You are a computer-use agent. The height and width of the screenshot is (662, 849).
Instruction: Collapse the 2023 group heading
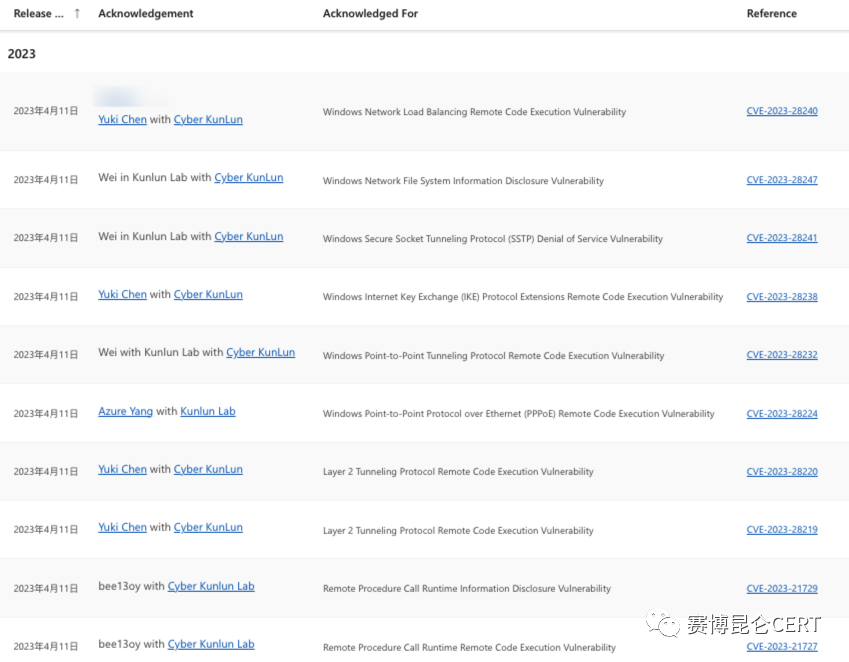(x=22, y=54)
